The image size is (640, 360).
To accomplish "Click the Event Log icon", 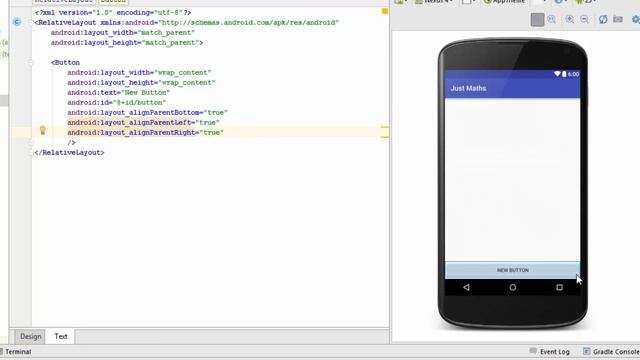I will 533,351.
